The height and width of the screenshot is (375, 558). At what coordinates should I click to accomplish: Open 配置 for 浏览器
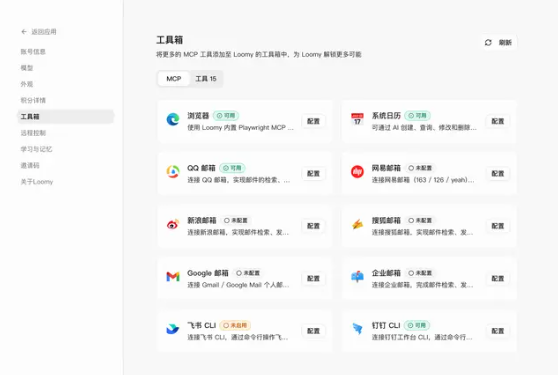coord(314,121)
